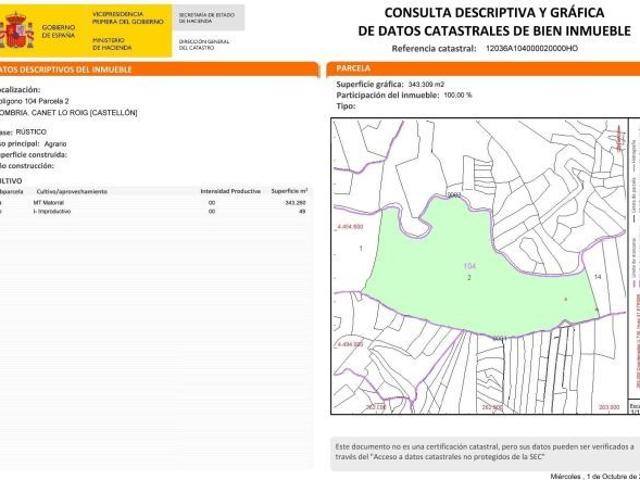
Task: Click the Gobierno de España logo text
Action: (57, 28)
